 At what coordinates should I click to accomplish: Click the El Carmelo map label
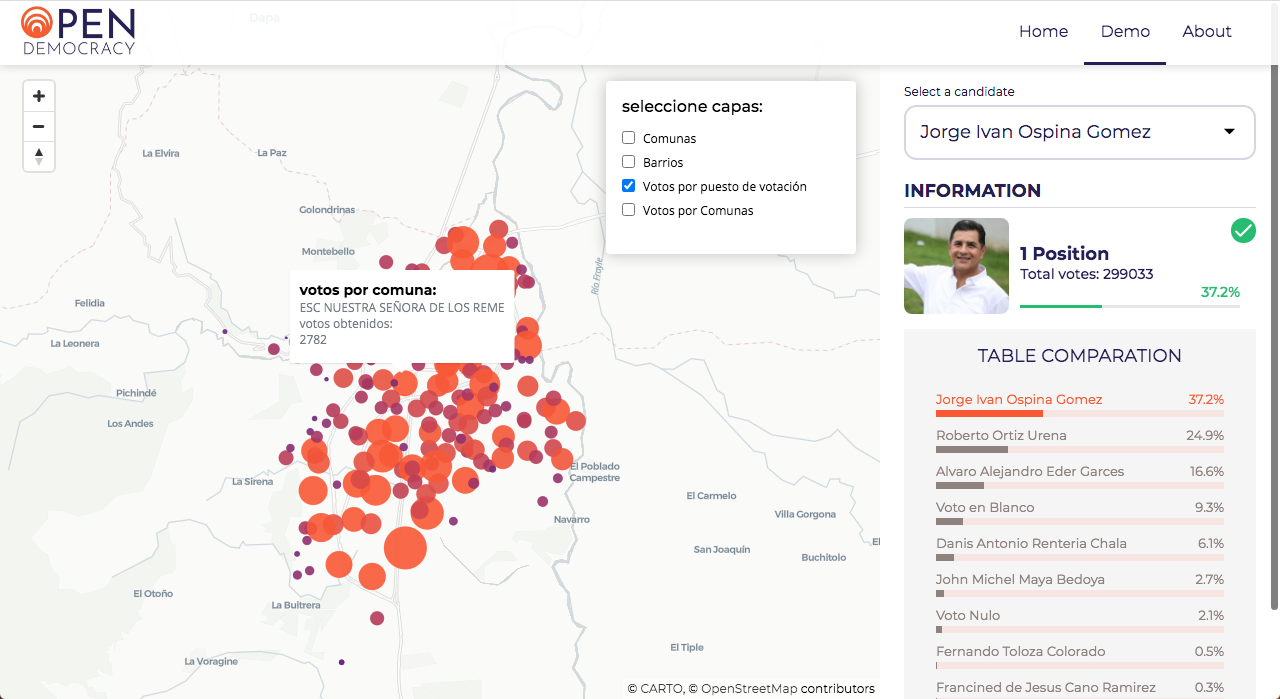712,495
